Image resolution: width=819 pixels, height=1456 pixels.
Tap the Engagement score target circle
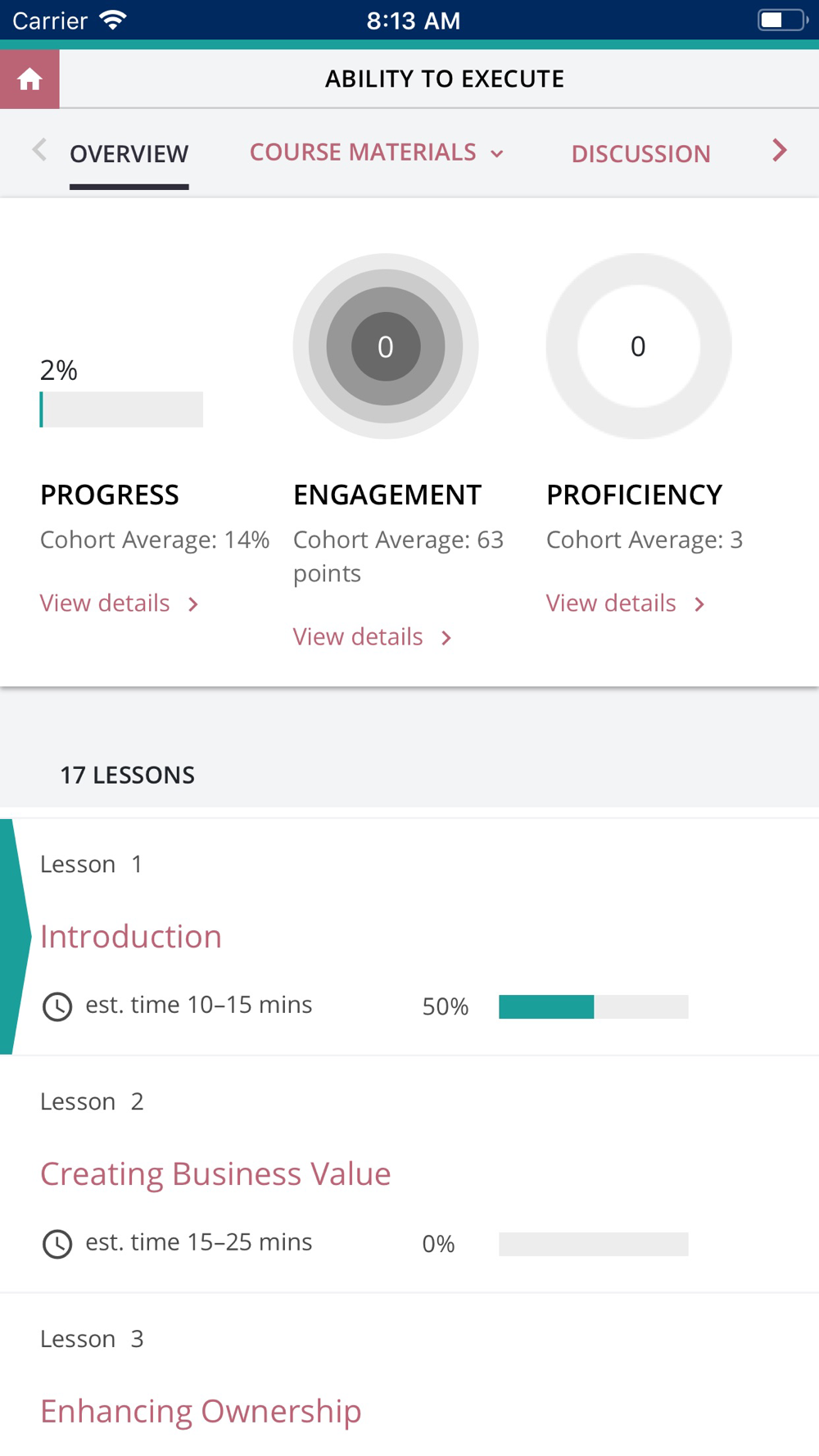386,346
